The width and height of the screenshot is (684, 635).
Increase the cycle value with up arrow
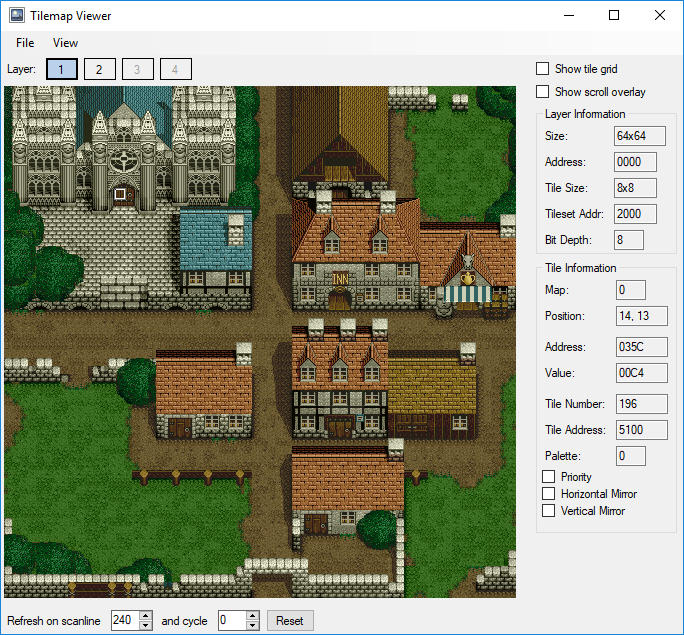(x=253, y=616)
